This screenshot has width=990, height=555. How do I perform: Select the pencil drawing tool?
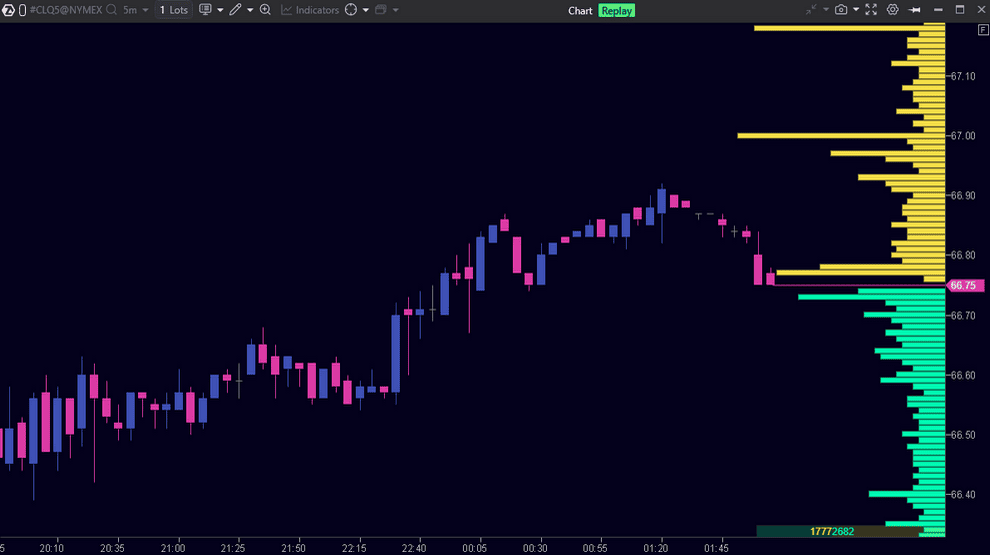tap(236, 9)
